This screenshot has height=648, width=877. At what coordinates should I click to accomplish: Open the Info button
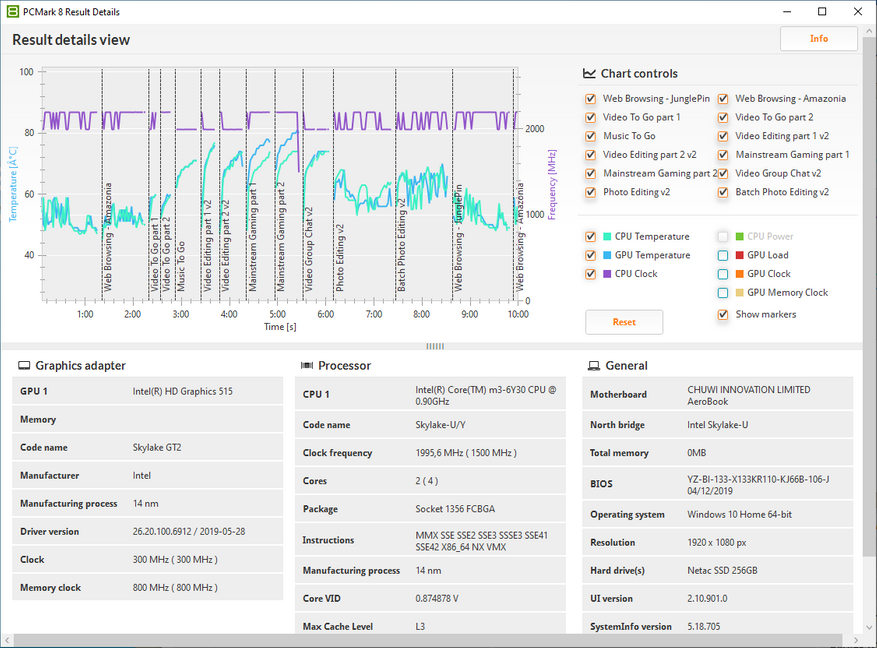[x=818, y=39]
